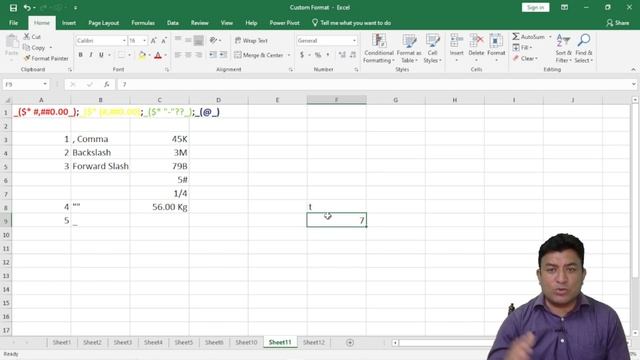640x360 pixels.
Task: Click the Cut scissors icon
Action: (x=27, y=37)
